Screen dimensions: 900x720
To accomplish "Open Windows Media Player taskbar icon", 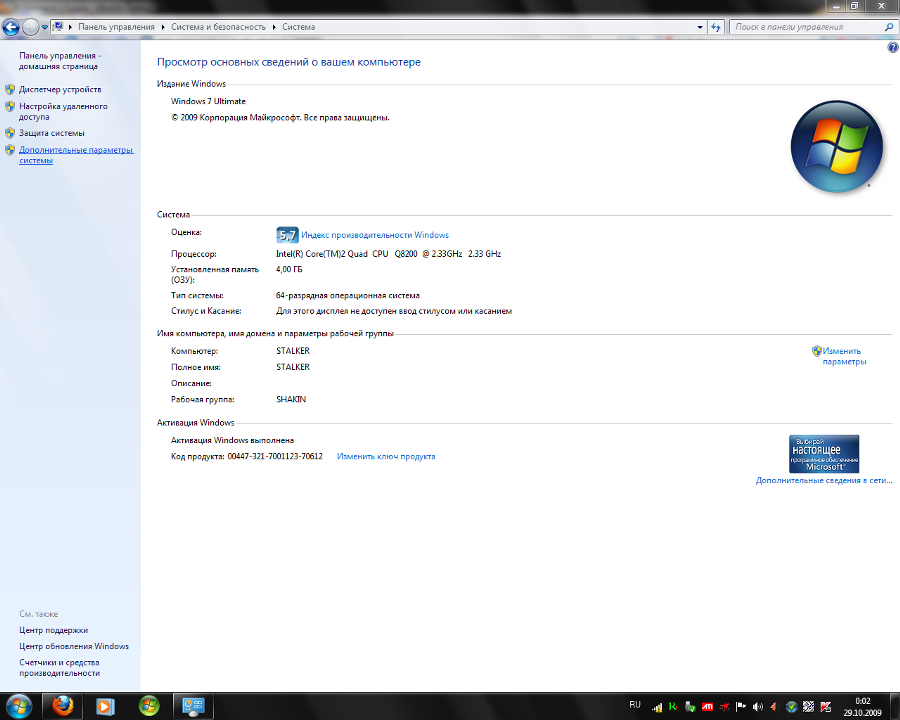I will (x=105, y=706).
